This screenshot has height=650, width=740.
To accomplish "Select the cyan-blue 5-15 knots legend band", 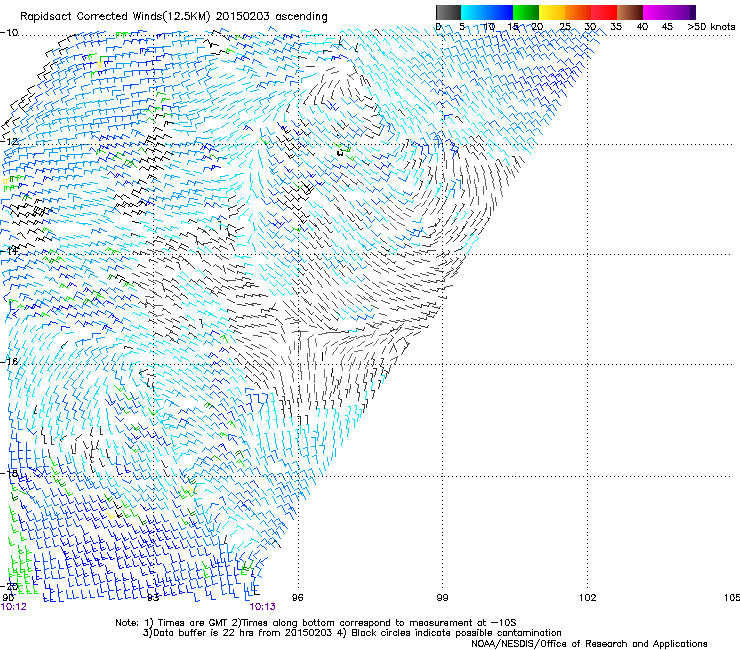I will pos(487,12).
